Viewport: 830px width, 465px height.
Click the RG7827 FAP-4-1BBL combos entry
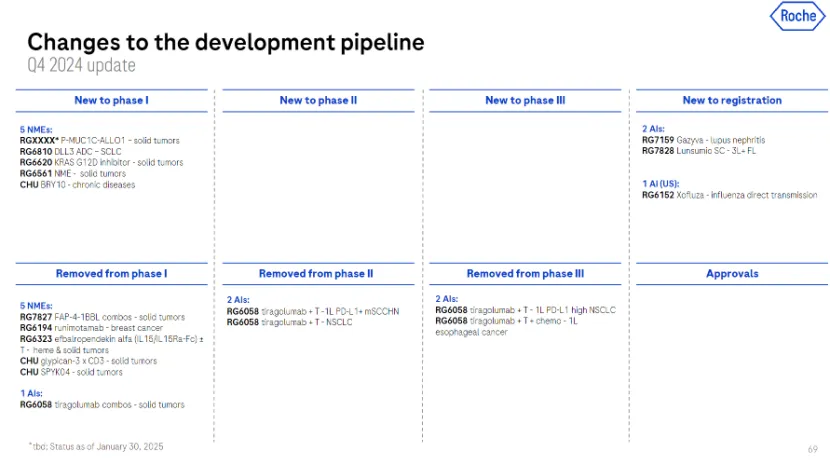click(x=102, y=317)
